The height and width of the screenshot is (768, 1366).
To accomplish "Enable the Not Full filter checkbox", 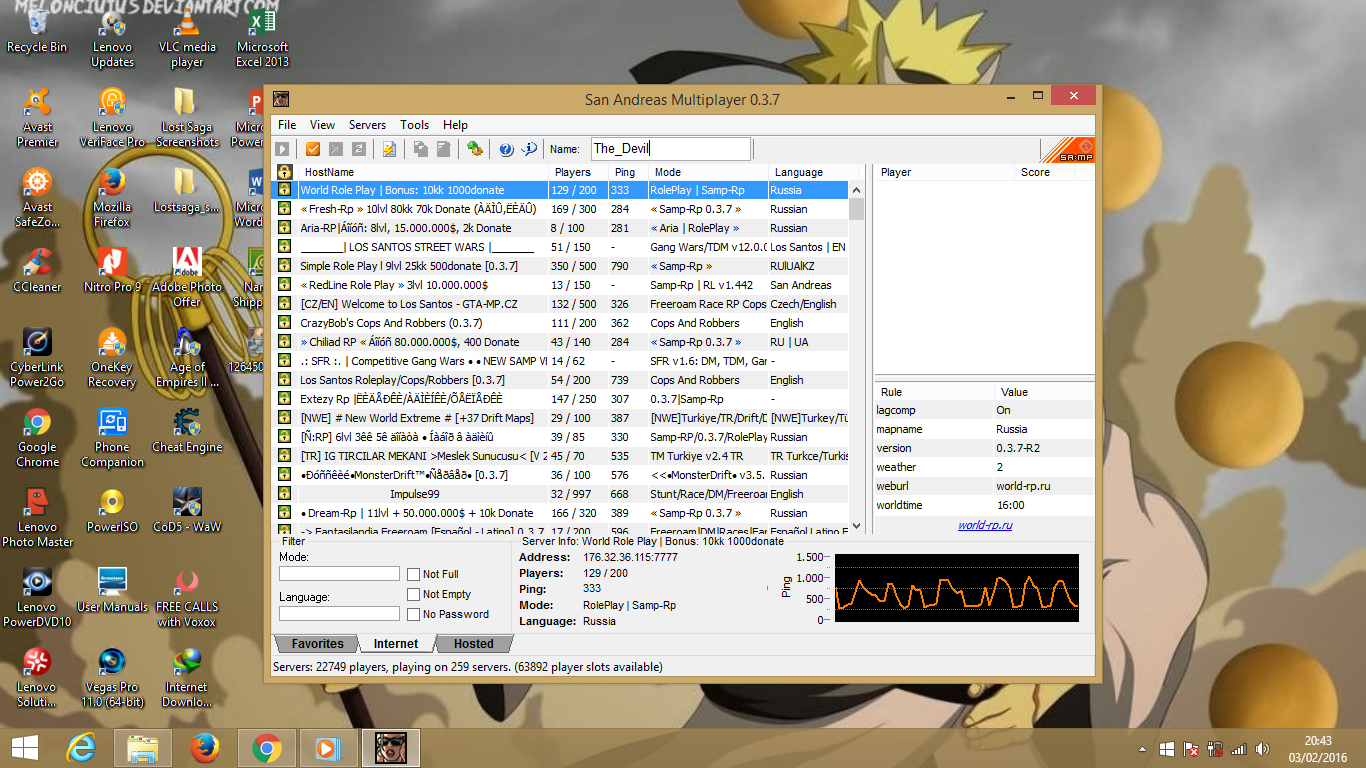I will [413, 573].
